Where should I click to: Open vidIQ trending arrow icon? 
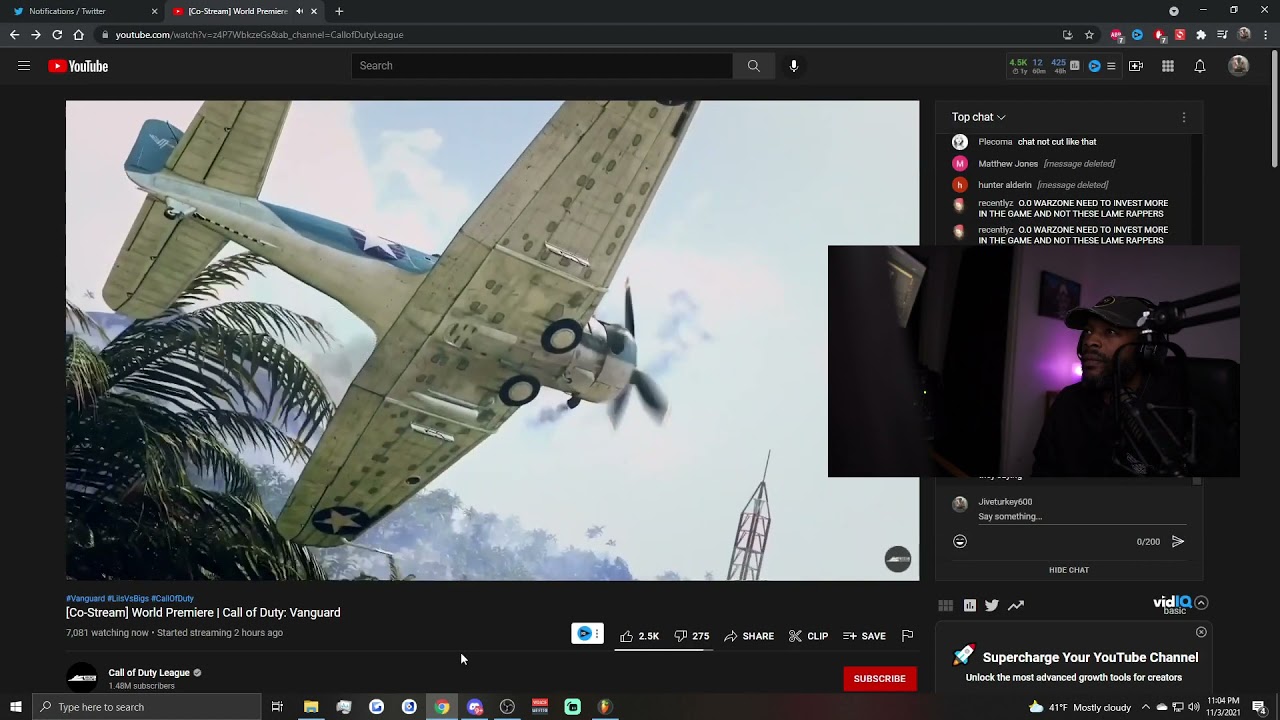click(x=1016, y=605)
